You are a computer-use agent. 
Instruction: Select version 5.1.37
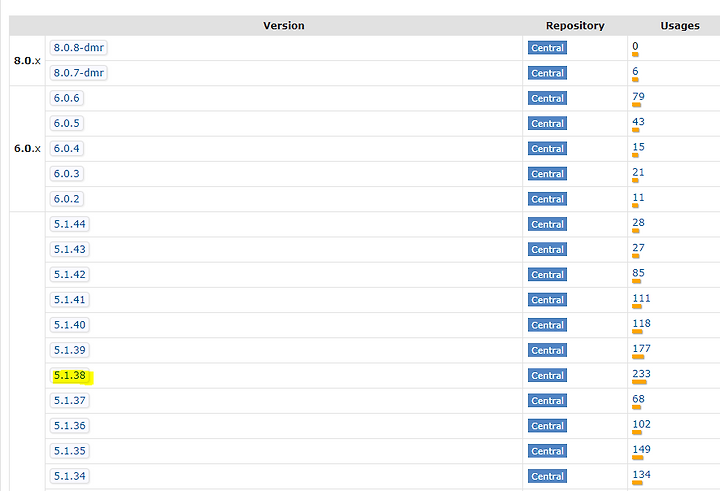pyautogui.click(x=70, y=401)
